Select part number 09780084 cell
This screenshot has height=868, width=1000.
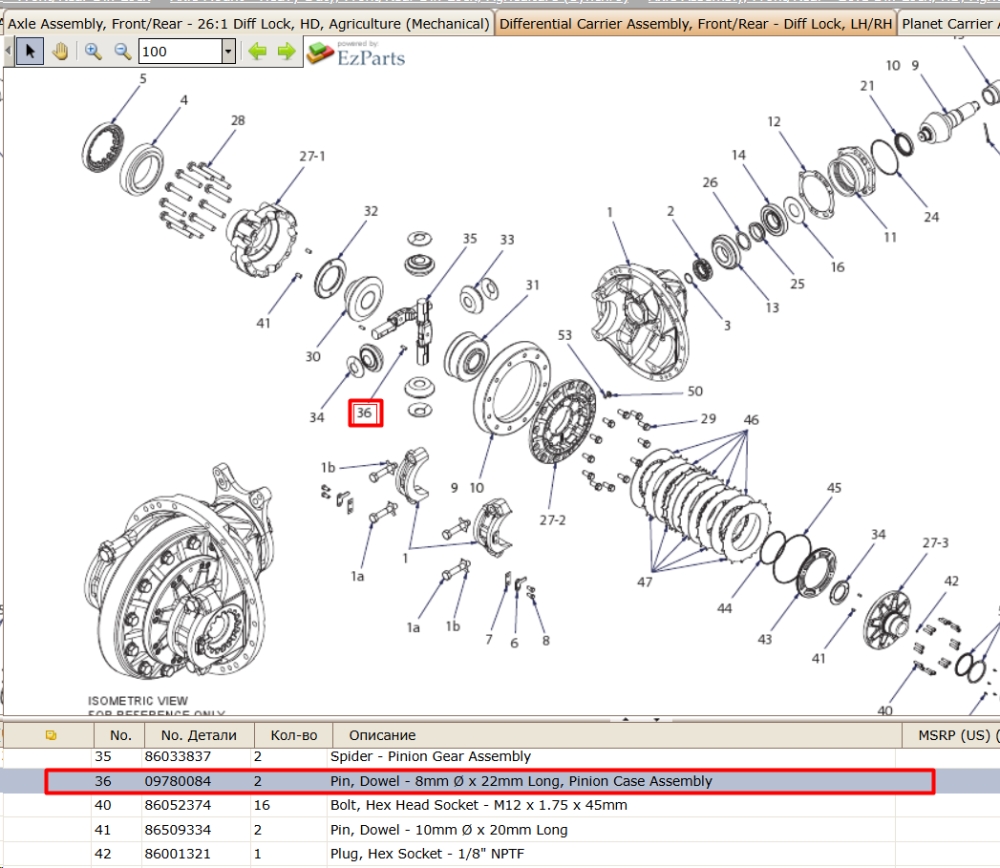177,781
